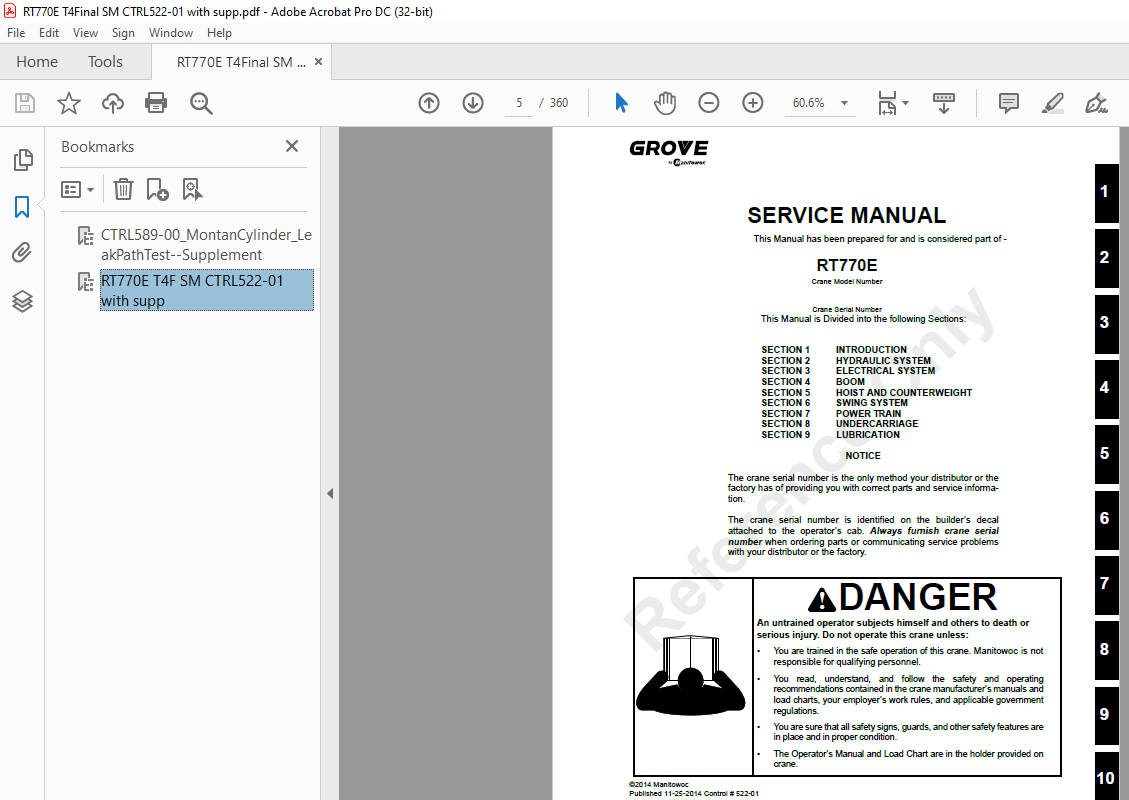
Task: Choose the Selection arrow tool
Action: coord(621,103)
